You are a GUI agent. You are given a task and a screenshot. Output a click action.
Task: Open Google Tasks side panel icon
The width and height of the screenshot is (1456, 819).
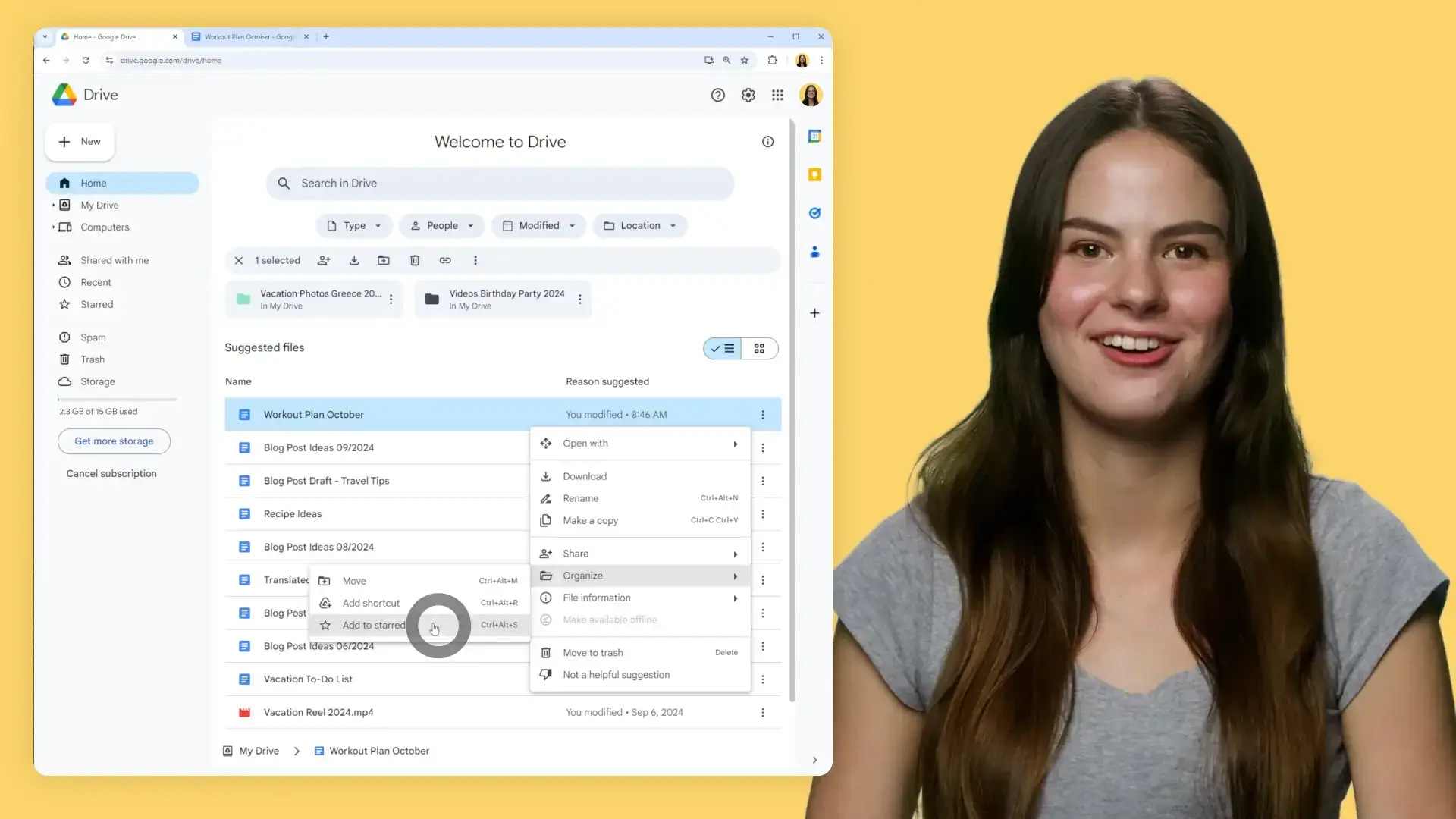click(814, 213)
